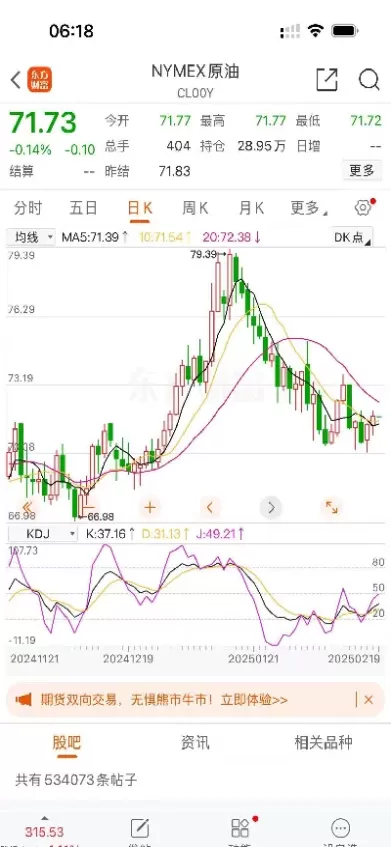Tap the current price 71.73
The height and width of the screenshot is (847, 391).
[43, 123]
